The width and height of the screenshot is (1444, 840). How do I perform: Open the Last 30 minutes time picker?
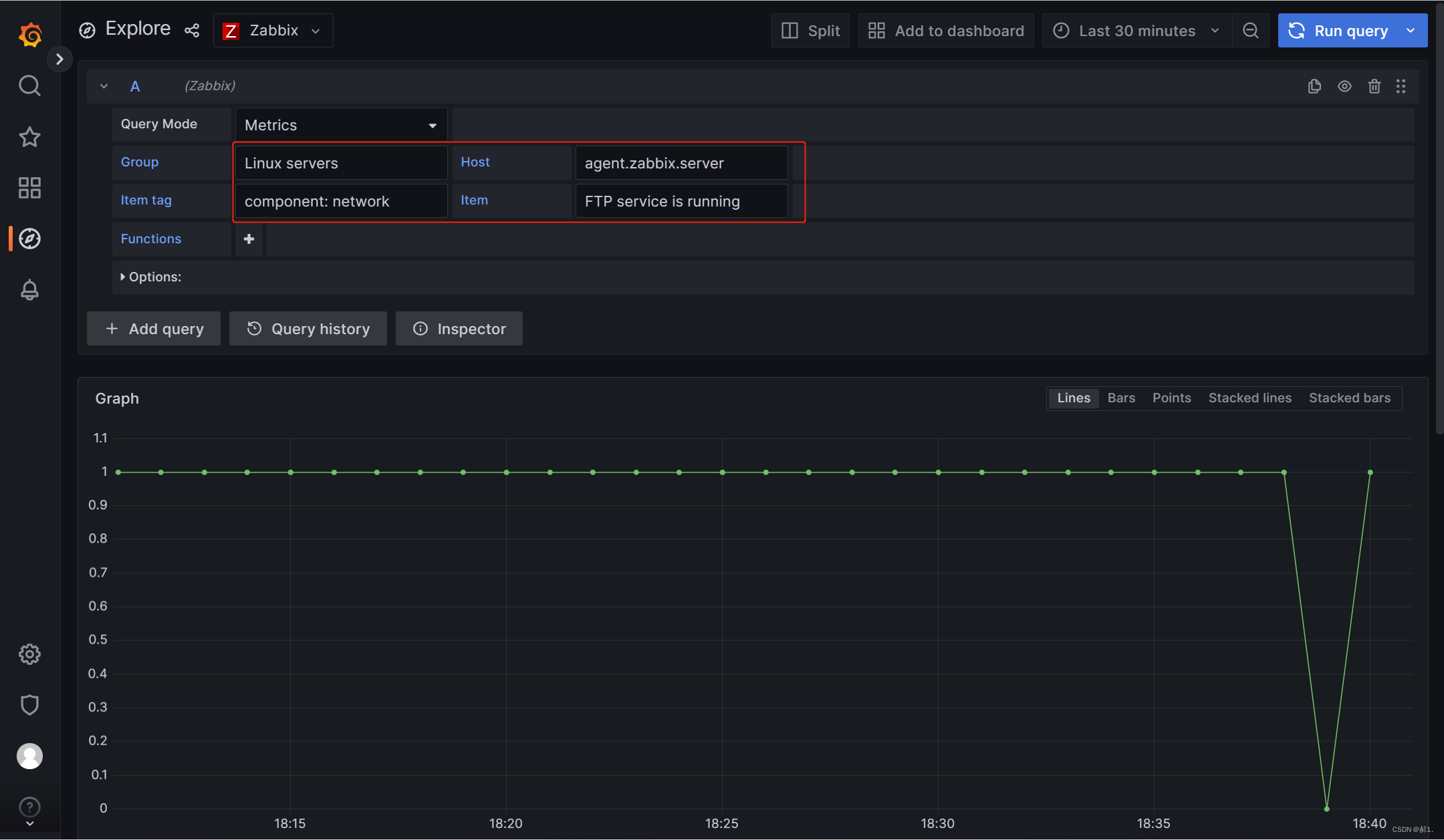tap(1136, 31)
